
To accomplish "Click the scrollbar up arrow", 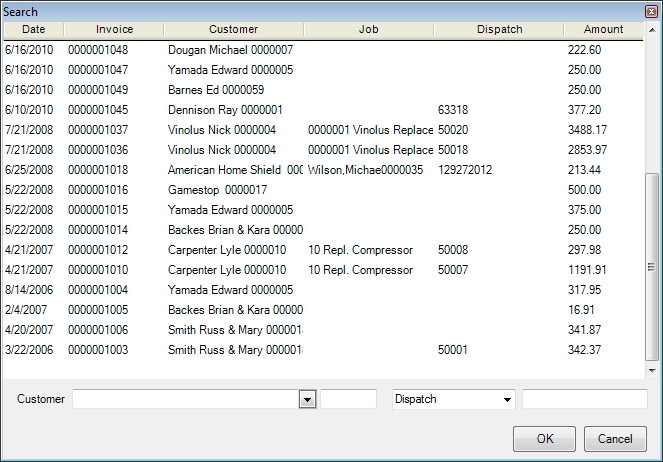I will [x=652, y=30].
